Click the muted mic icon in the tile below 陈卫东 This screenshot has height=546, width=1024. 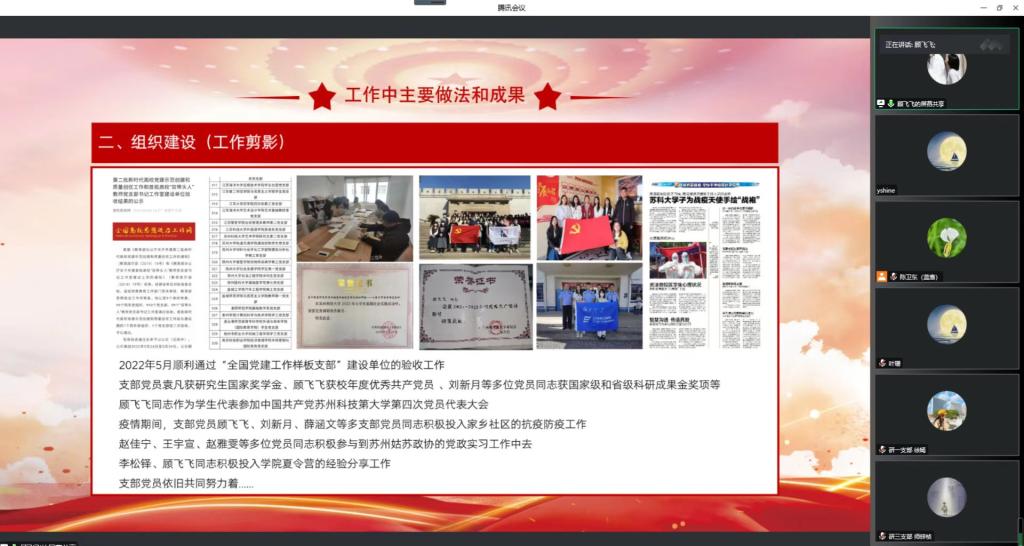(x=882, y=362)
